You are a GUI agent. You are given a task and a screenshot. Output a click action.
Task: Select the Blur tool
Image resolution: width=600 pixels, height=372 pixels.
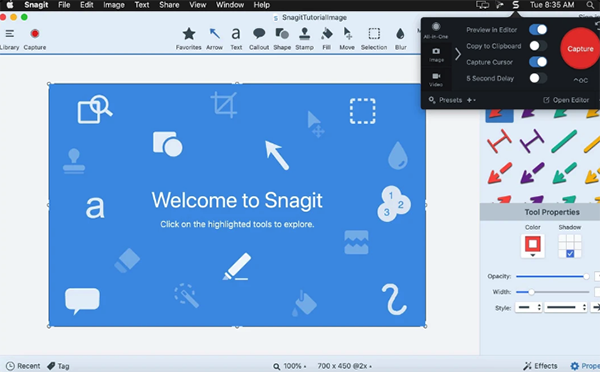[x=401, y=38]
